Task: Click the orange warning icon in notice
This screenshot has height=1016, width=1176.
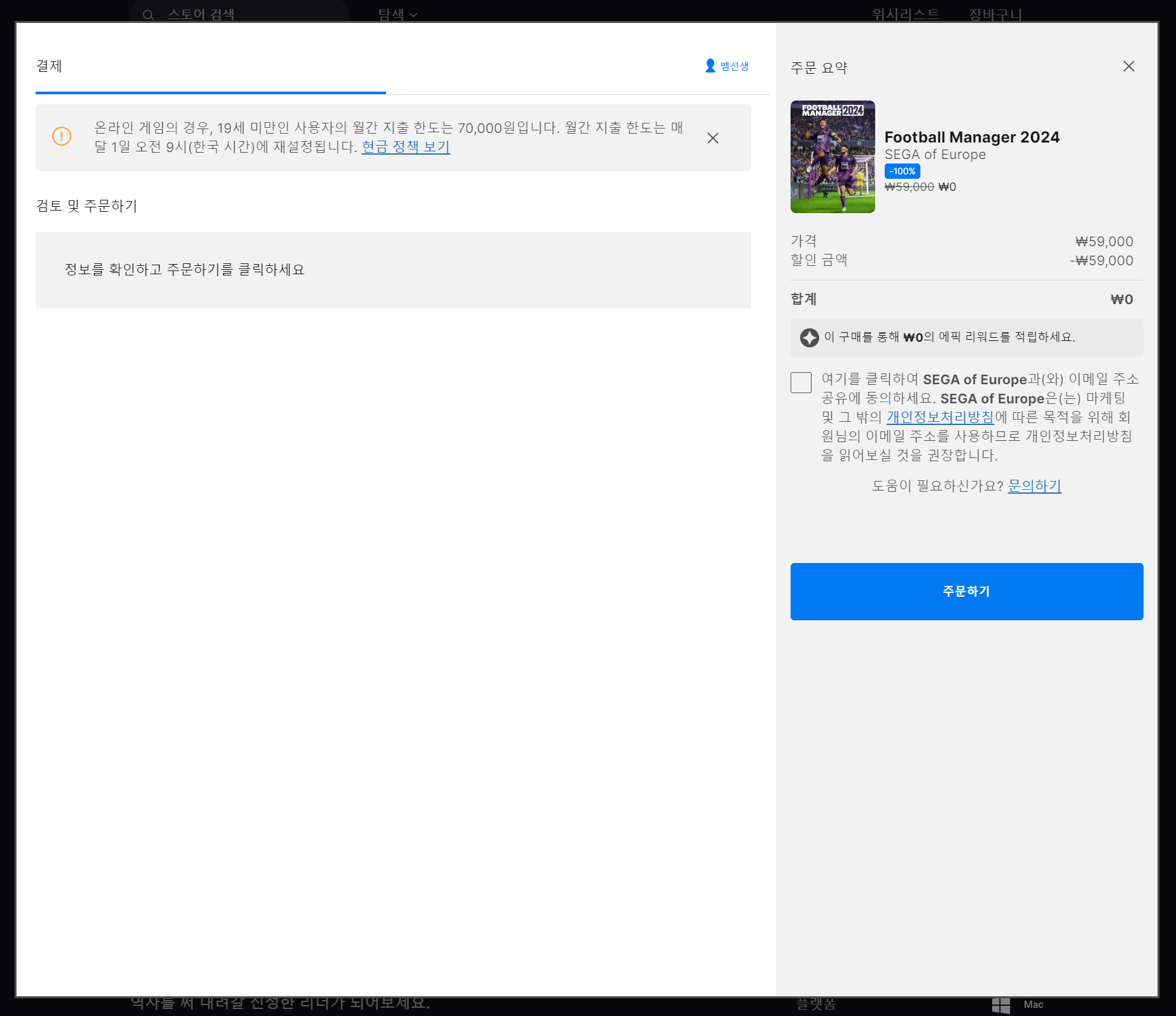Action: (x=62, y=136)
